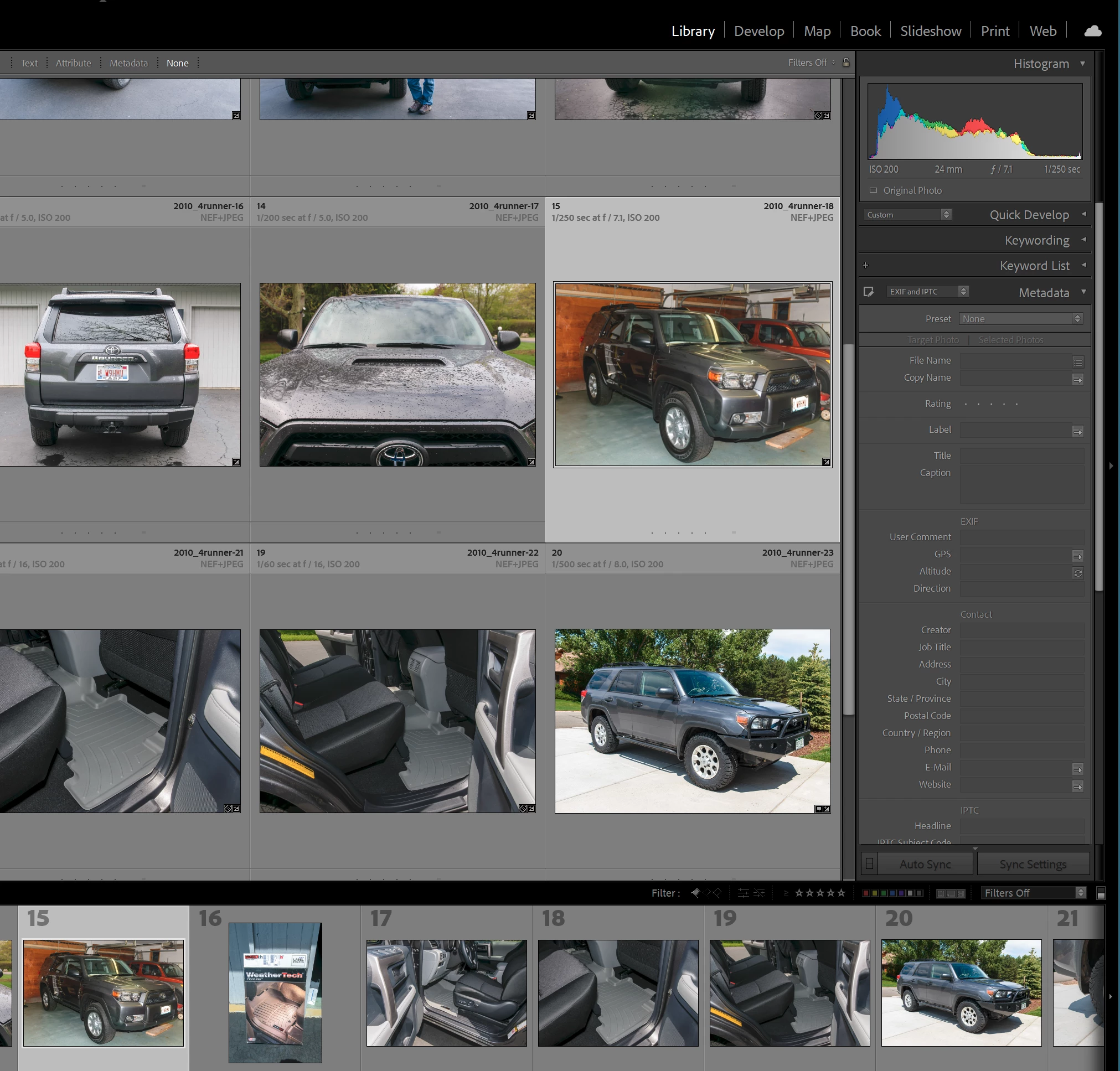Select the Attribute filter tab
The height and width of the screenshot is (1071, 1120).
click(x=73, y=63)
